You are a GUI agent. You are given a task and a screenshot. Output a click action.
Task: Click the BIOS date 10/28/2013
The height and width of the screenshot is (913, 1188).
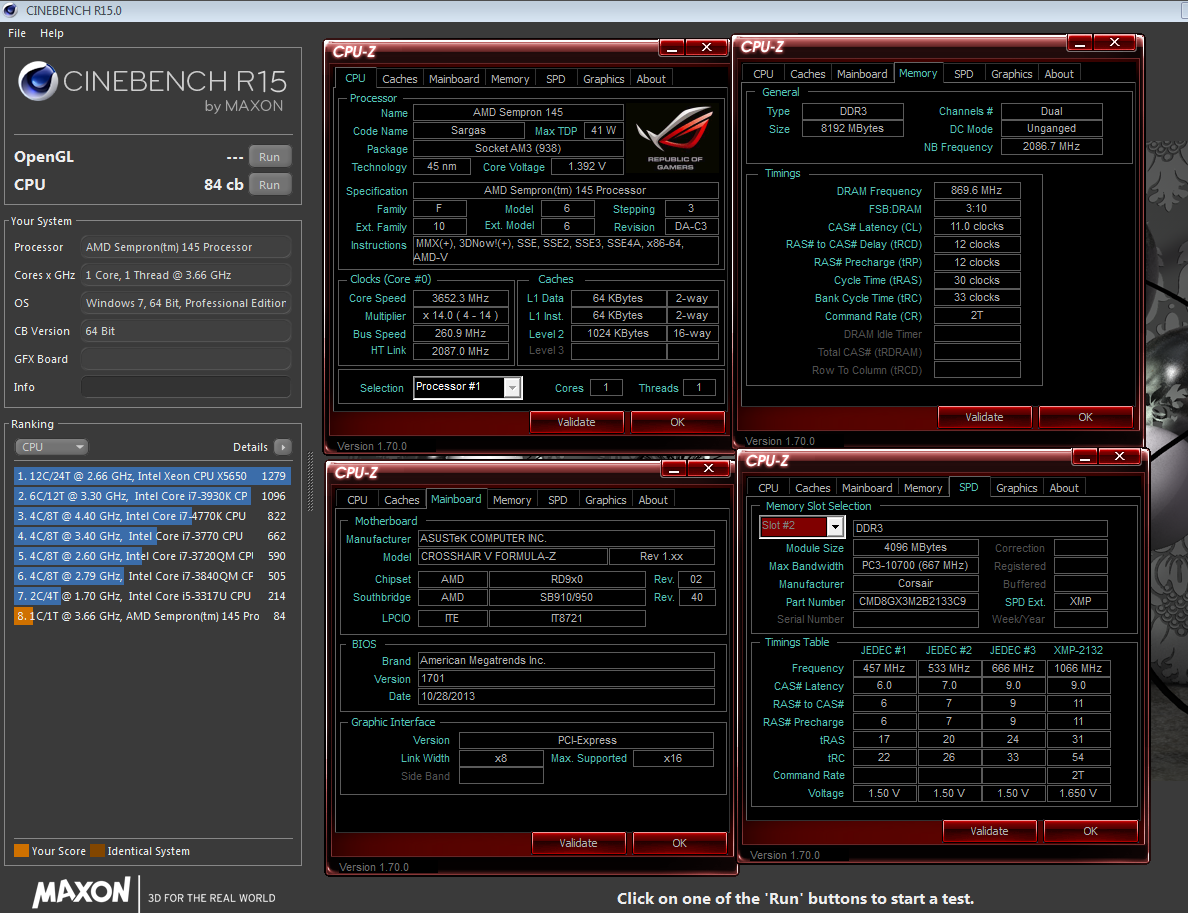pyautogui.click(x=566, y=696)
